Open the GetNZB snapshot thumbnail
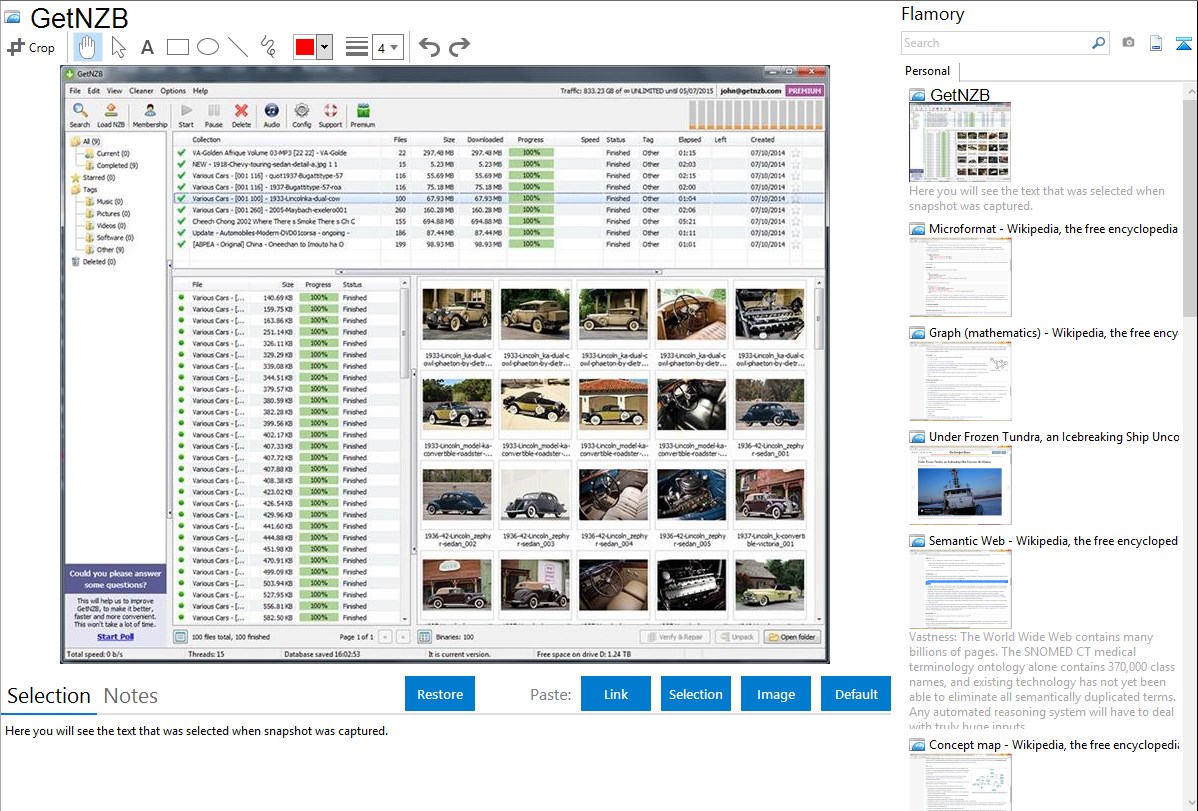The image size is (1198, 811). (960, 142)
